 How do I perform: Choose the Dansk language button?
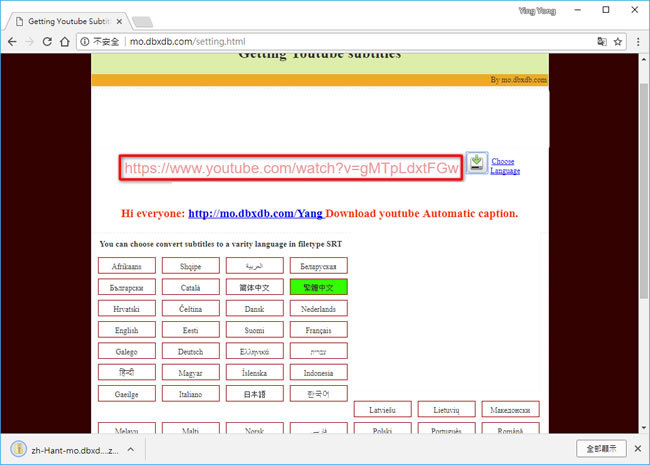click(255, 308)
